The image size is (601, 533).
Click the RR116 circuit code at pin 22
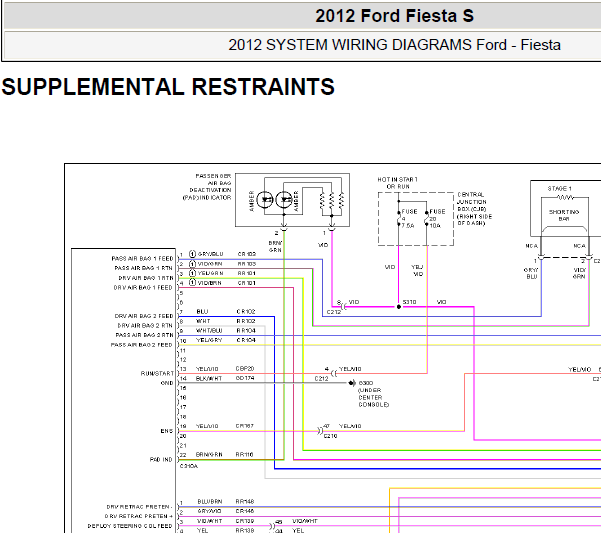point(245,455)
